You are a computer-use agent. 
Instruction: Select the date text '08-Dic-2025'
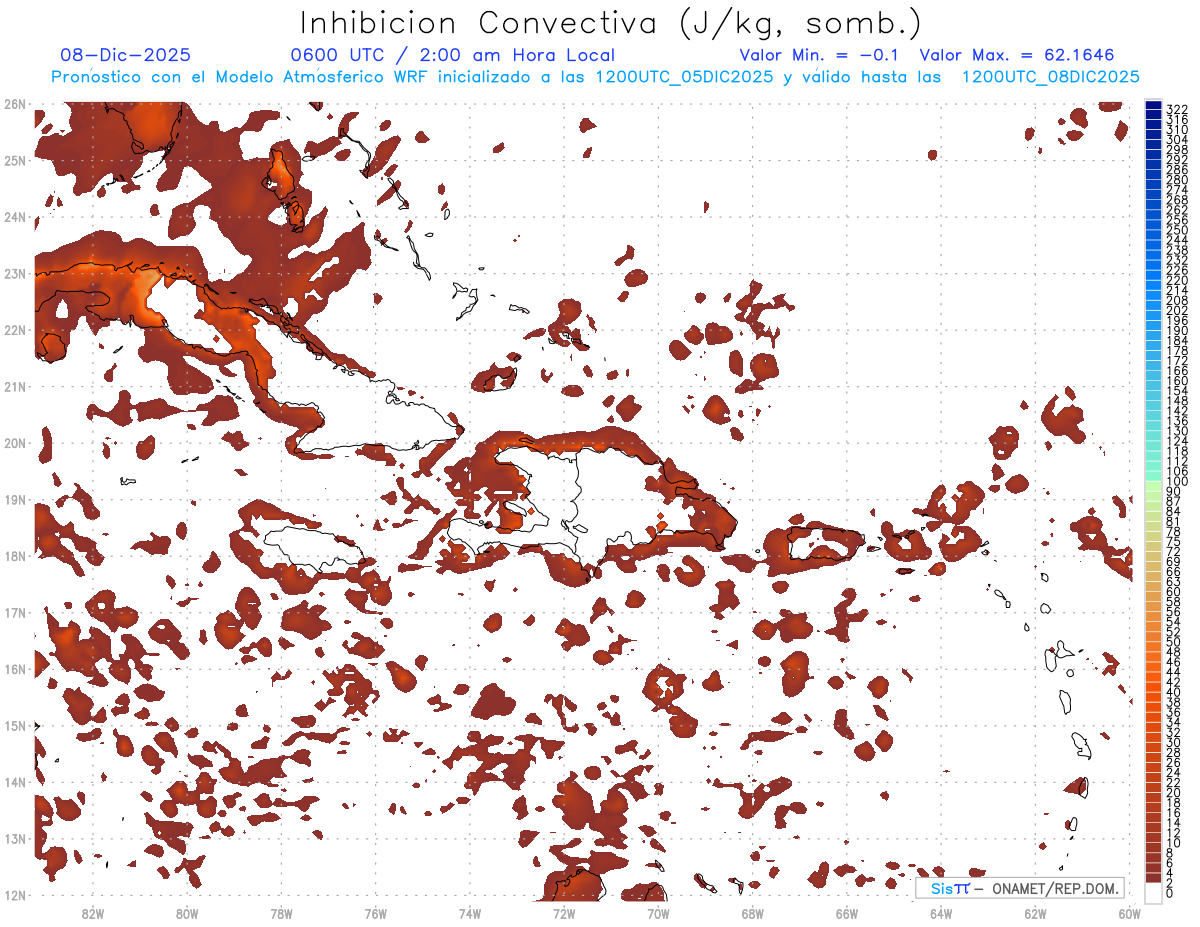(x=125, y=55)
